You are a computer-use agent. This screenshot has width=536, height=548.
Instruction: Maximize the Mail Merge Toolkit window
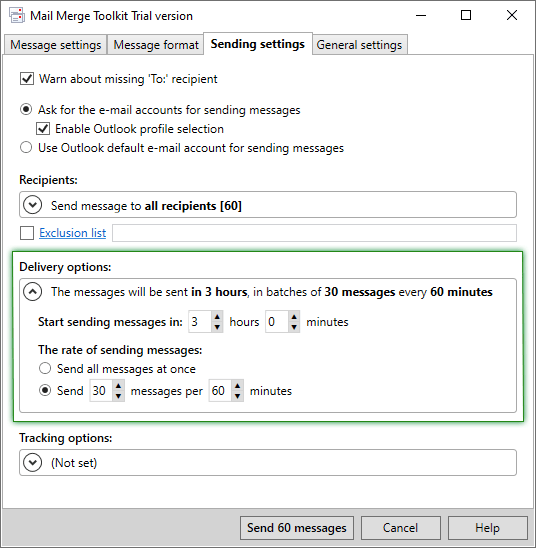pos(466,15)
